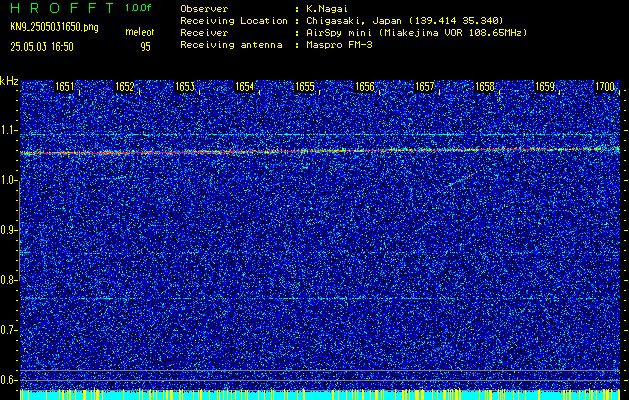The height and width of the screenshot is (400, 629).
Task: Click the 0.6 kHz axis label
Action: tap(8, 380)
